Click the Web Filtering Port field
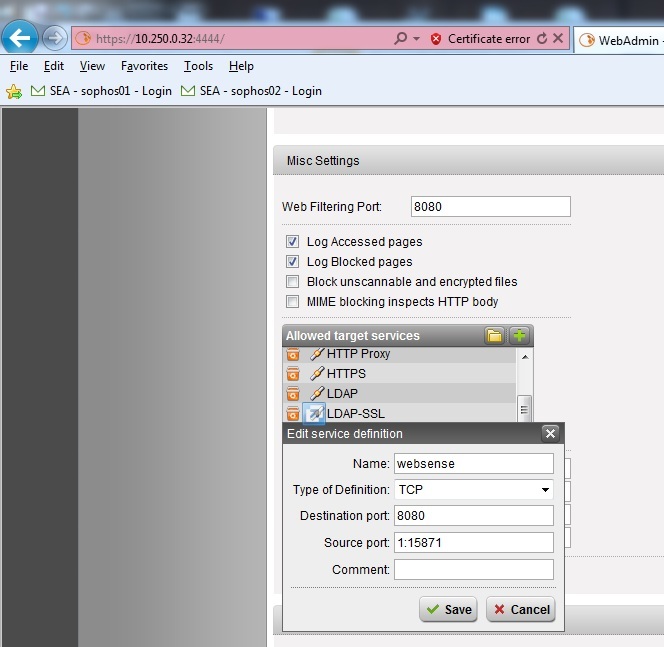The height and width of the screenshot is (647, 664). point(490,207)
